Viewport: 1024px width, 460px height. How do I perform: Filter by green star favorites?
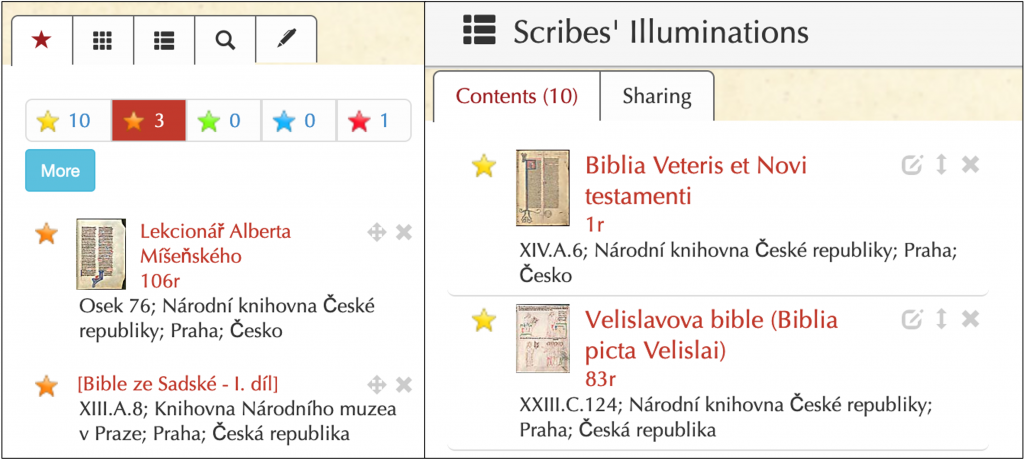[x=223, y=121]
